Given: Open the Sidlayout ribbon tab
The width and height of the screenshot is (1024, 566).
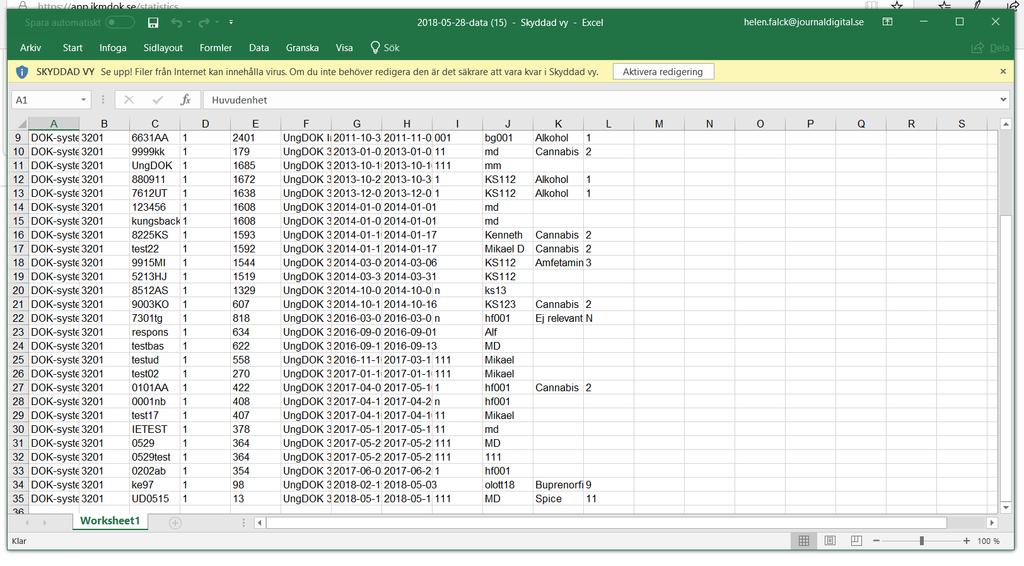Looking at the screenshot, I should 163,48.
